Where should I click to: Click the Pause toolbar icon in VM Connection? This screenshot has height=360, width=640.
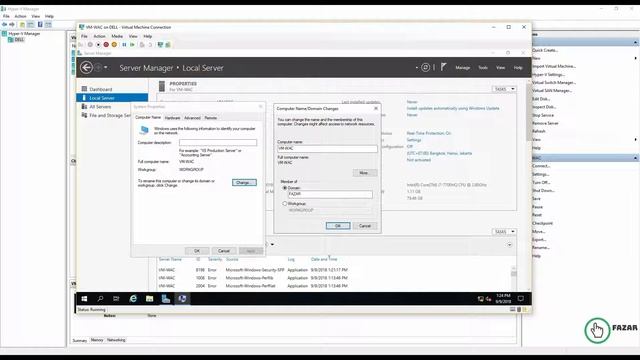coord(124,44)
